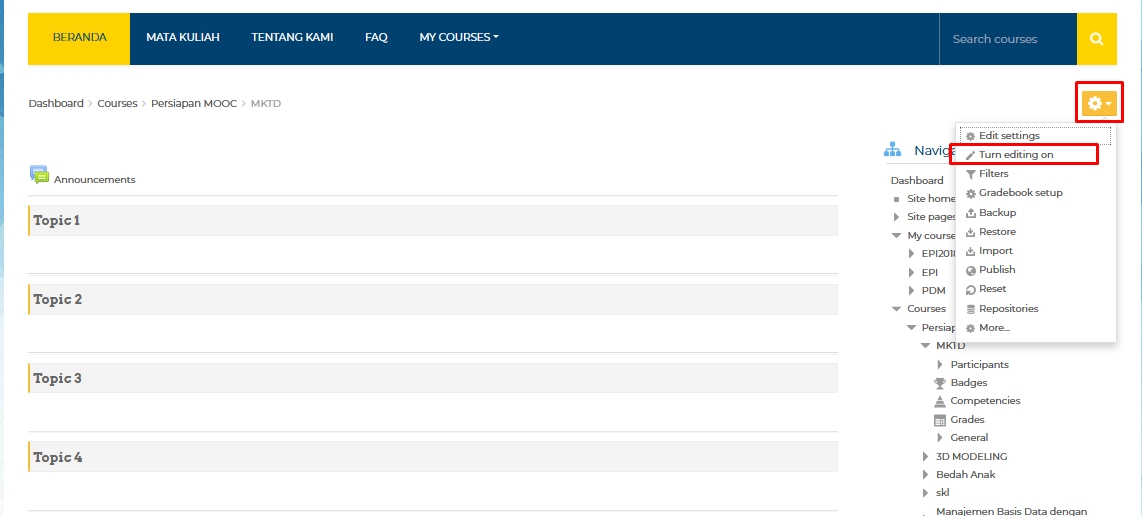
Task: Click Persiapan MOOC breadcrumb link
Action: point(193,104)
